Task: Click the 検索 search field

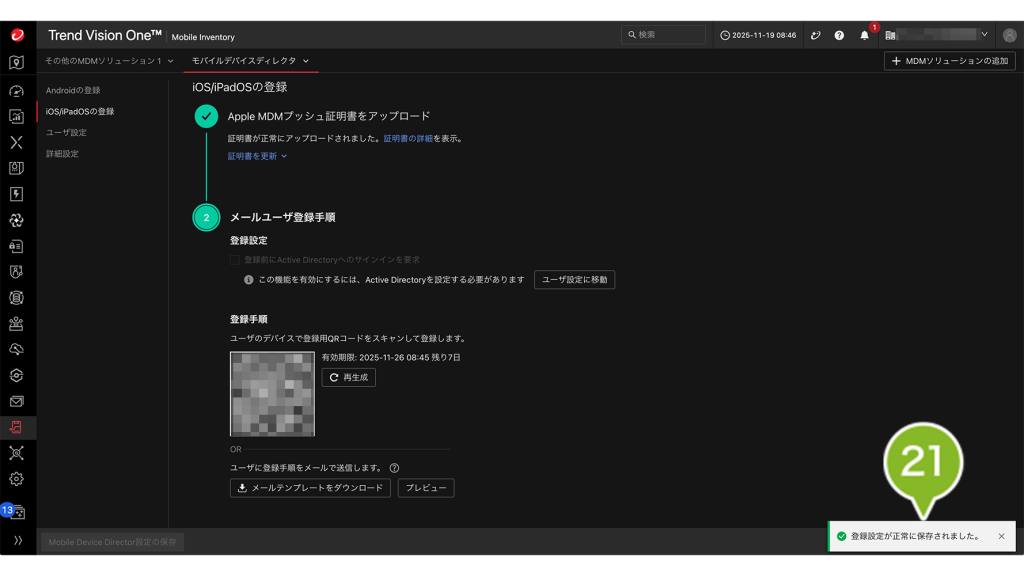Action: [663, 35]
